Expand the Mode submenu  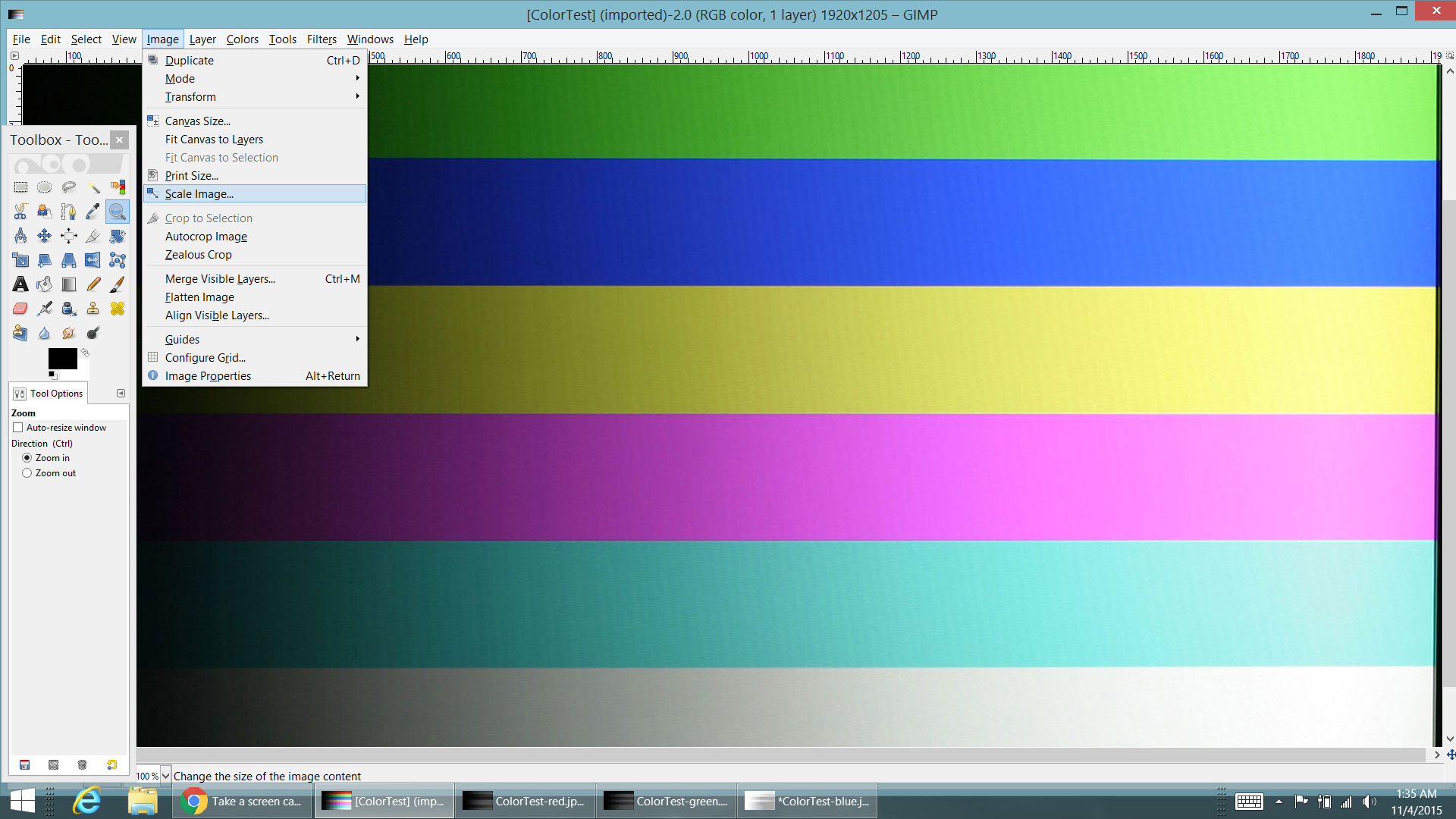tap(255, 79)
